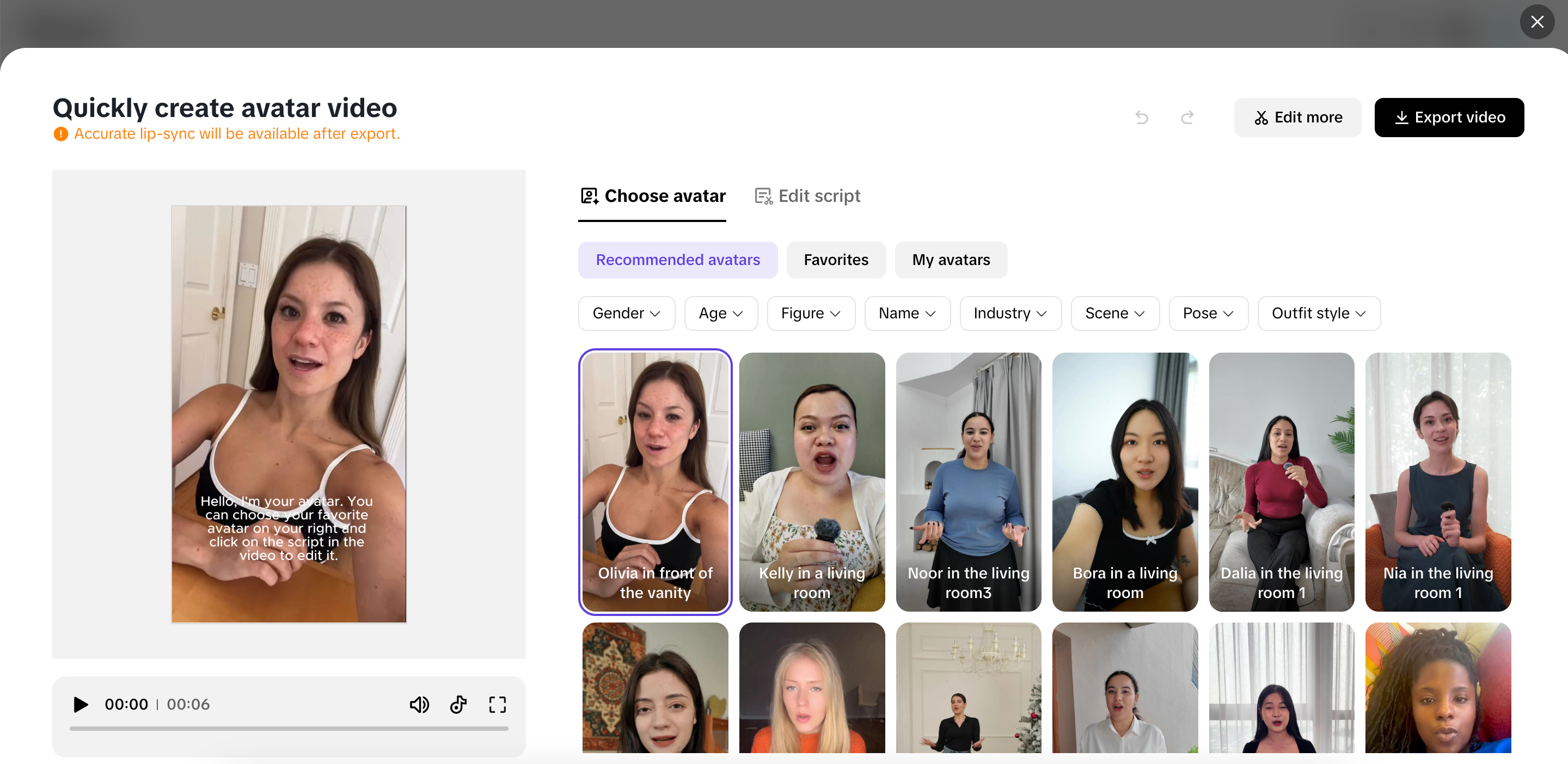Undo the last change
1568x764 pixels.
tap(1141, 117)
